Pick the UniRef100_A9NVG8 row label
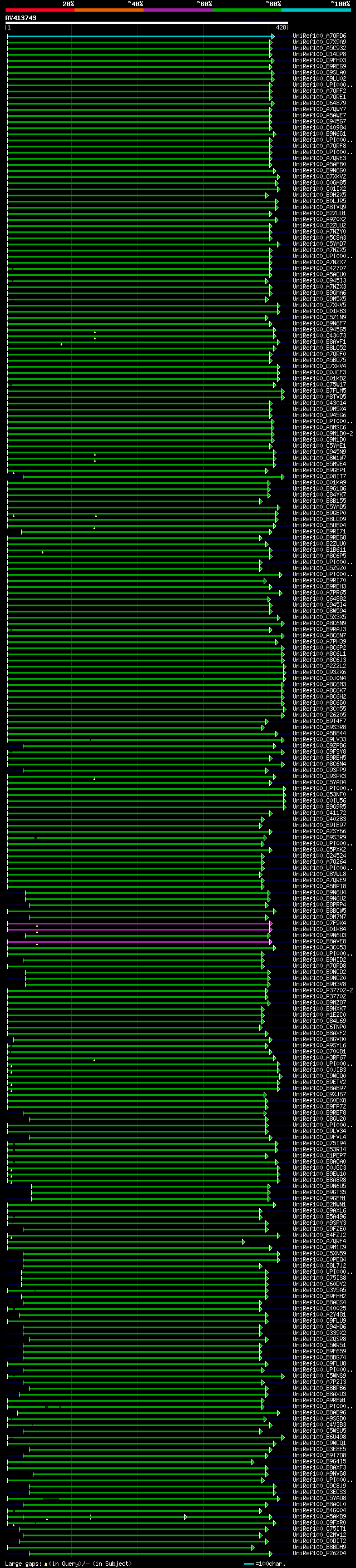356x1568 pixels. [319, 1473]
